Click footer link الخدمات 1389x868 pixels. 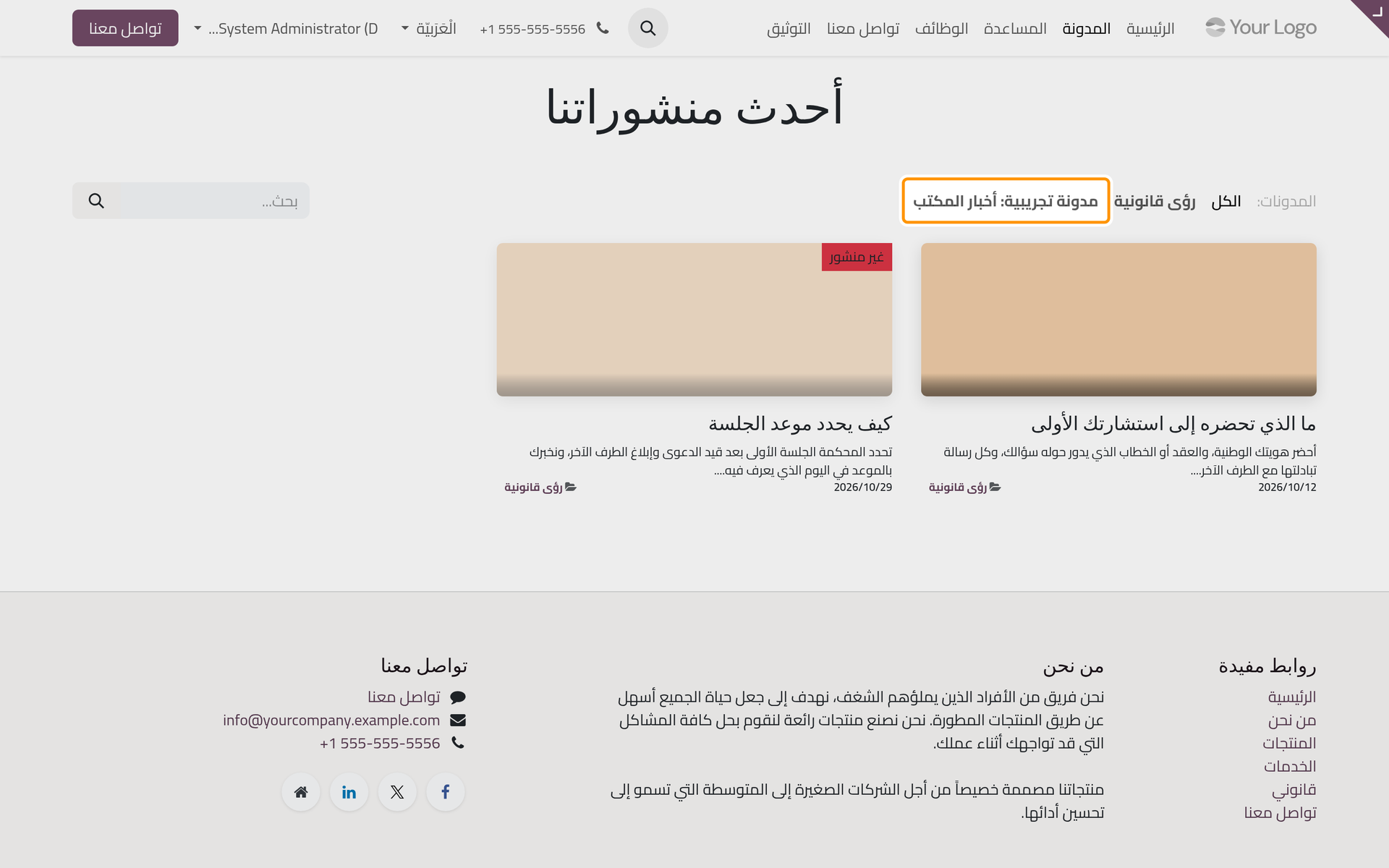(x=1290, y=766)
